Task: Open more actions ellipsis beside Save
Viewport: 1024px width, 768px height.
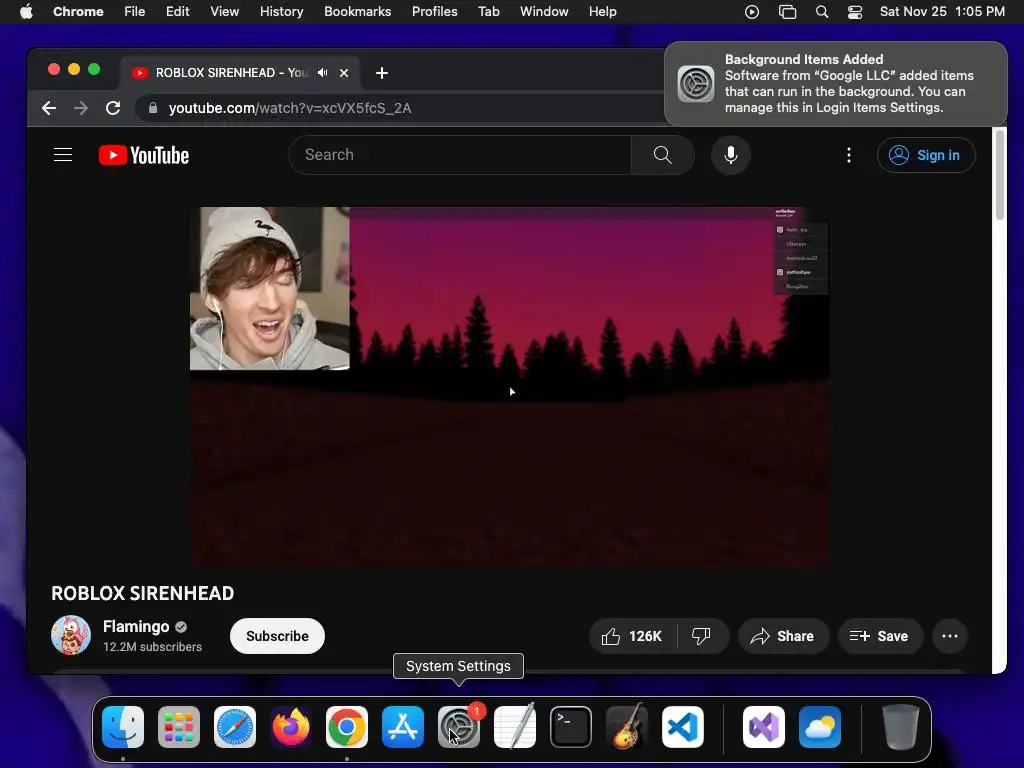Action: (950, 636)
